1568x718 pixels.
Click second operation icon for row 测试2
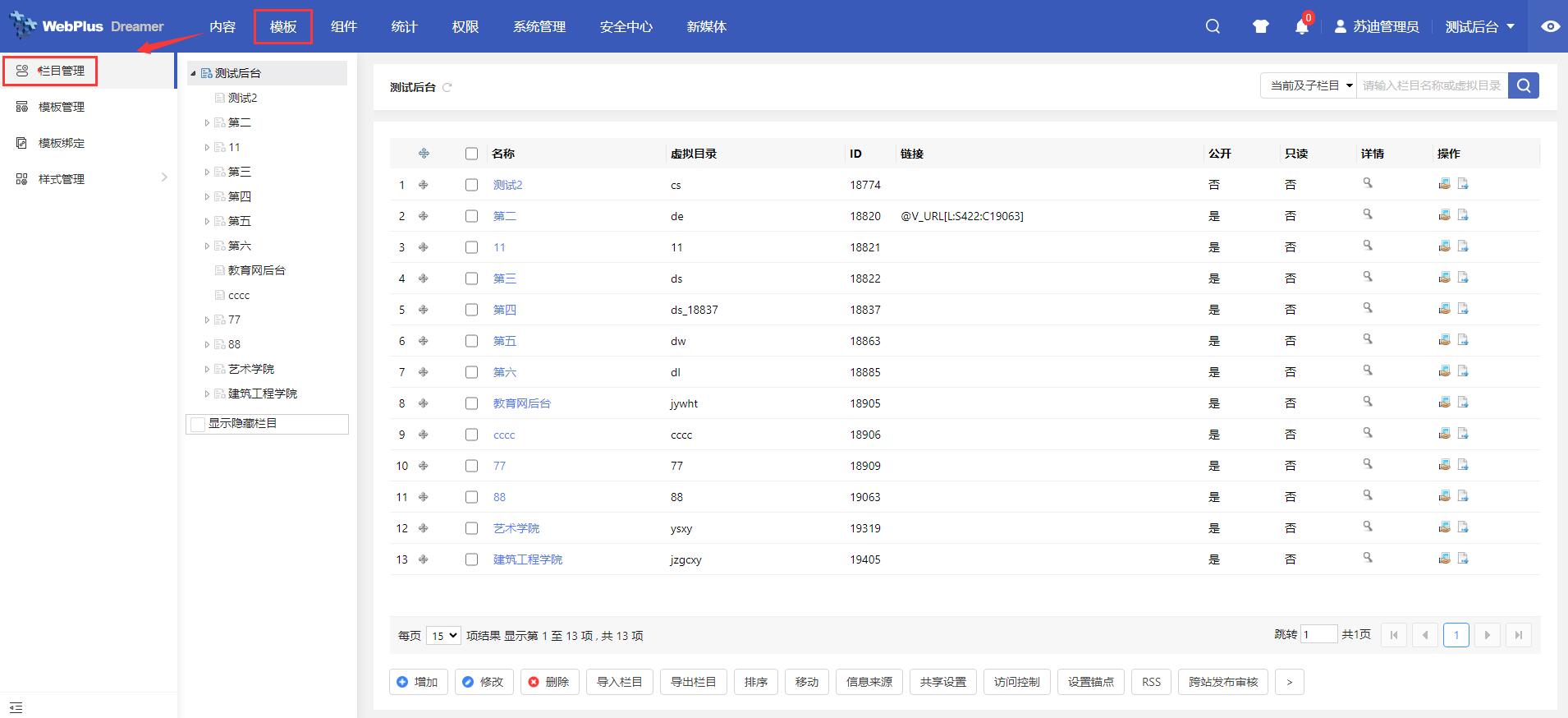[x=1463, y=184]
